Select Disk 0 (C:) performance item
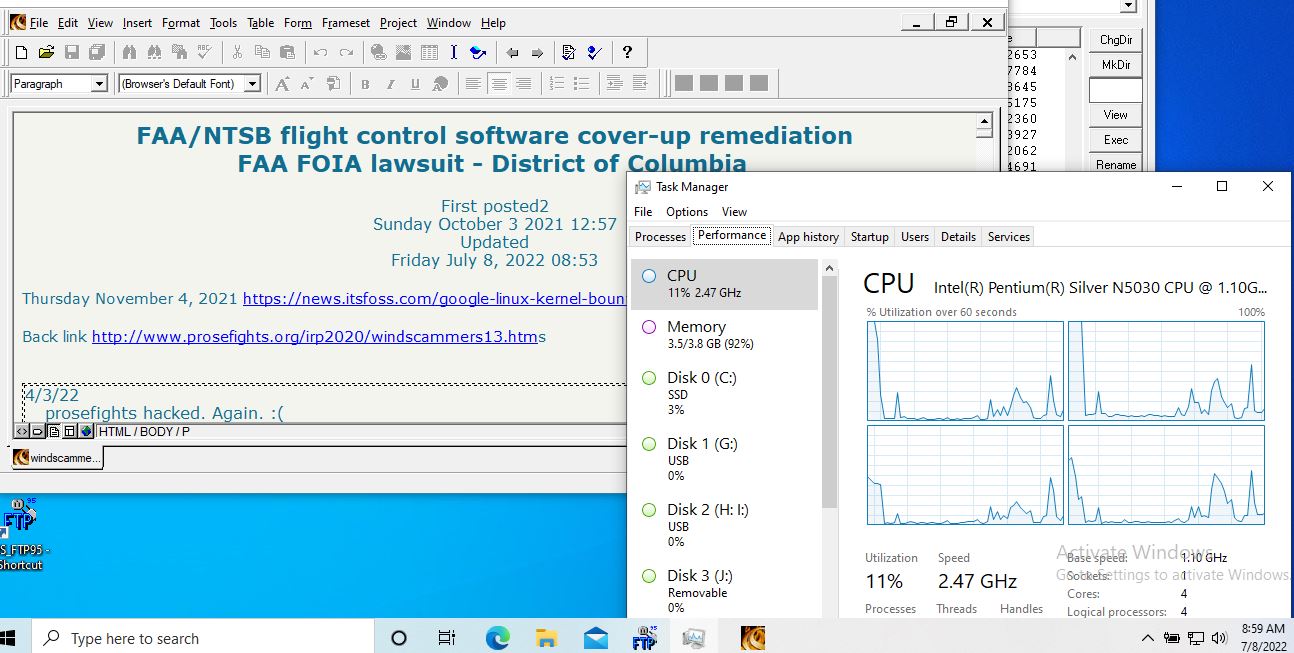This screenshot has height=653, width=1294. [x=725, y=393]
